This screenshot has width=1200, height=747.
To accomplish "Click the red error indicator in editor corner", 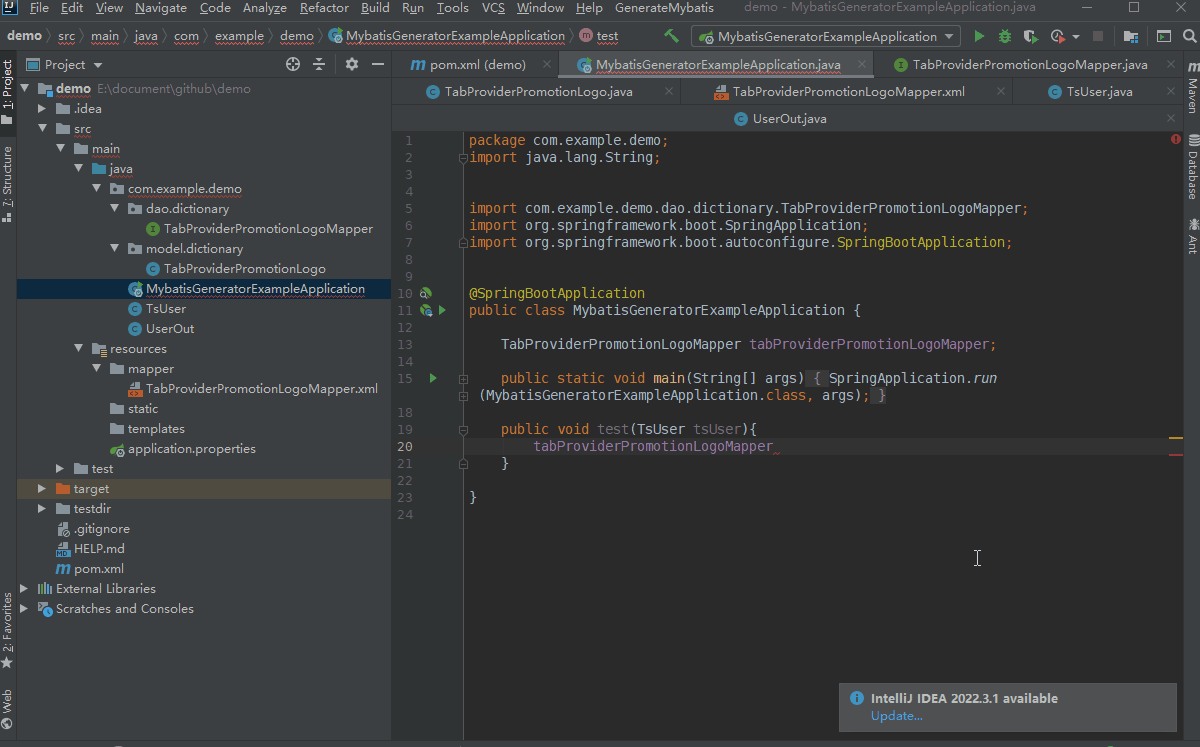I will pos(1176,139).
